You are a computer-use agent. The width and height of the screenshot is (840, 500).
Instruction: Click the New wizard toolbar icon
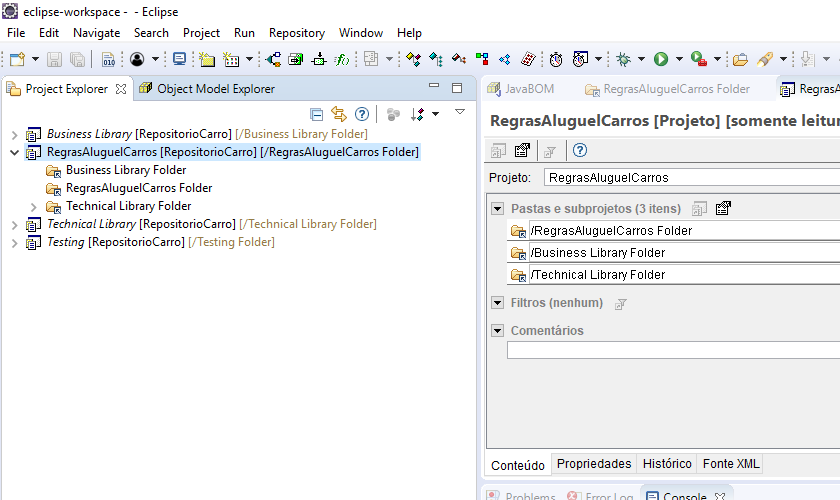pyautogui.click(x=17, y=59)
